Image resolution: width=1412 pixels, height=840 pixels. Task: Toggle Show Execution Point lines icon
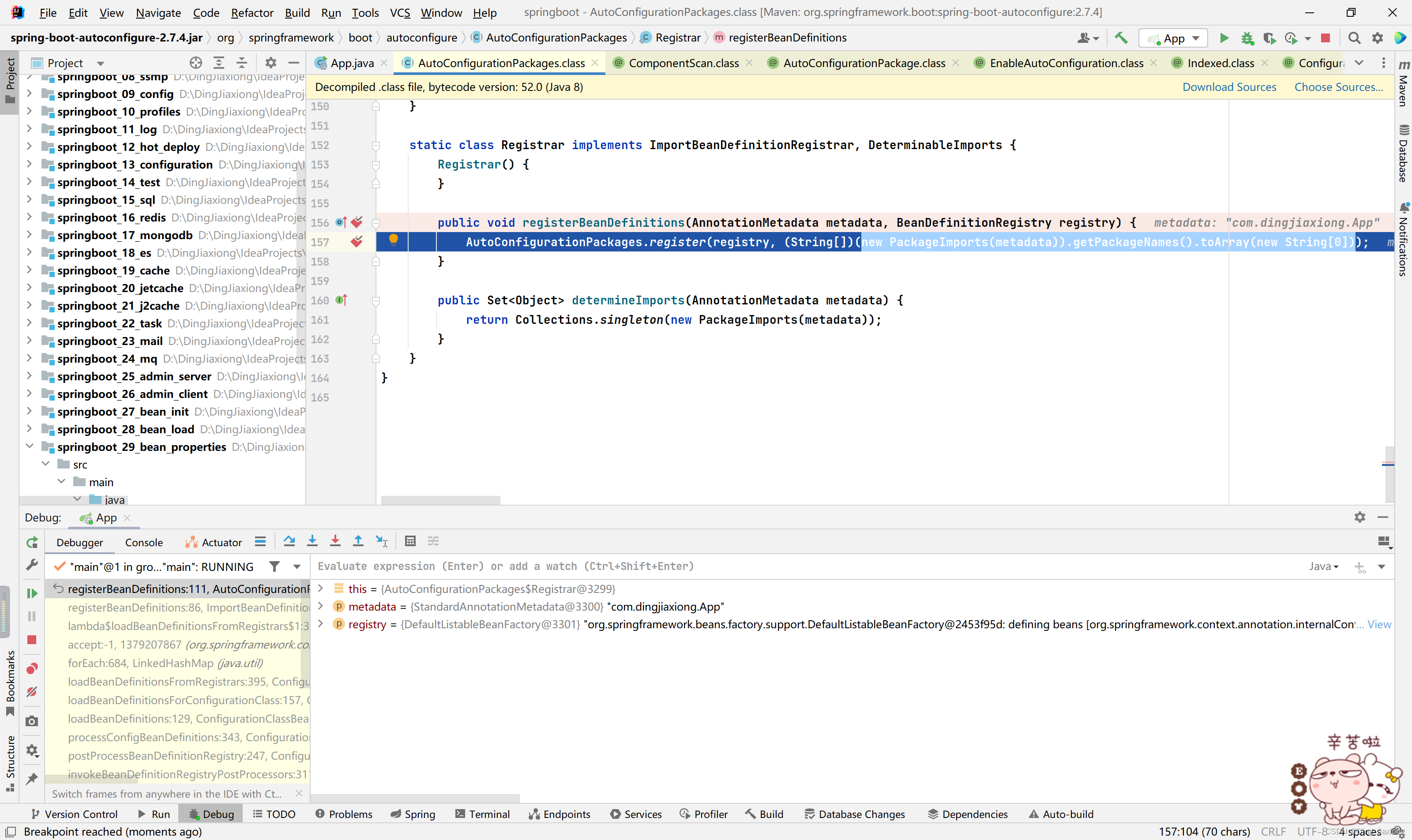tap(260, 541)
